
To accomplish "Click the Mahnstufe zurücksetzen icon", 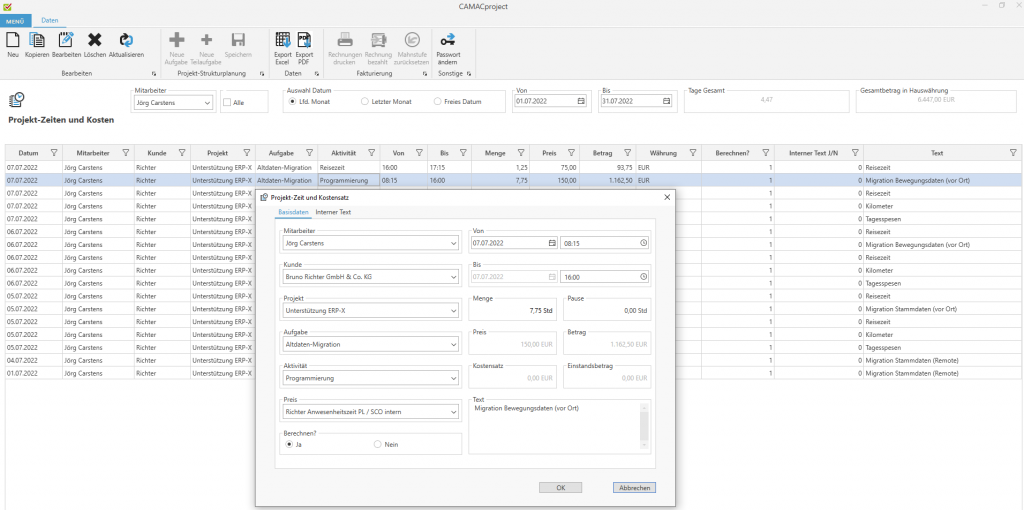I will point(411,40).
